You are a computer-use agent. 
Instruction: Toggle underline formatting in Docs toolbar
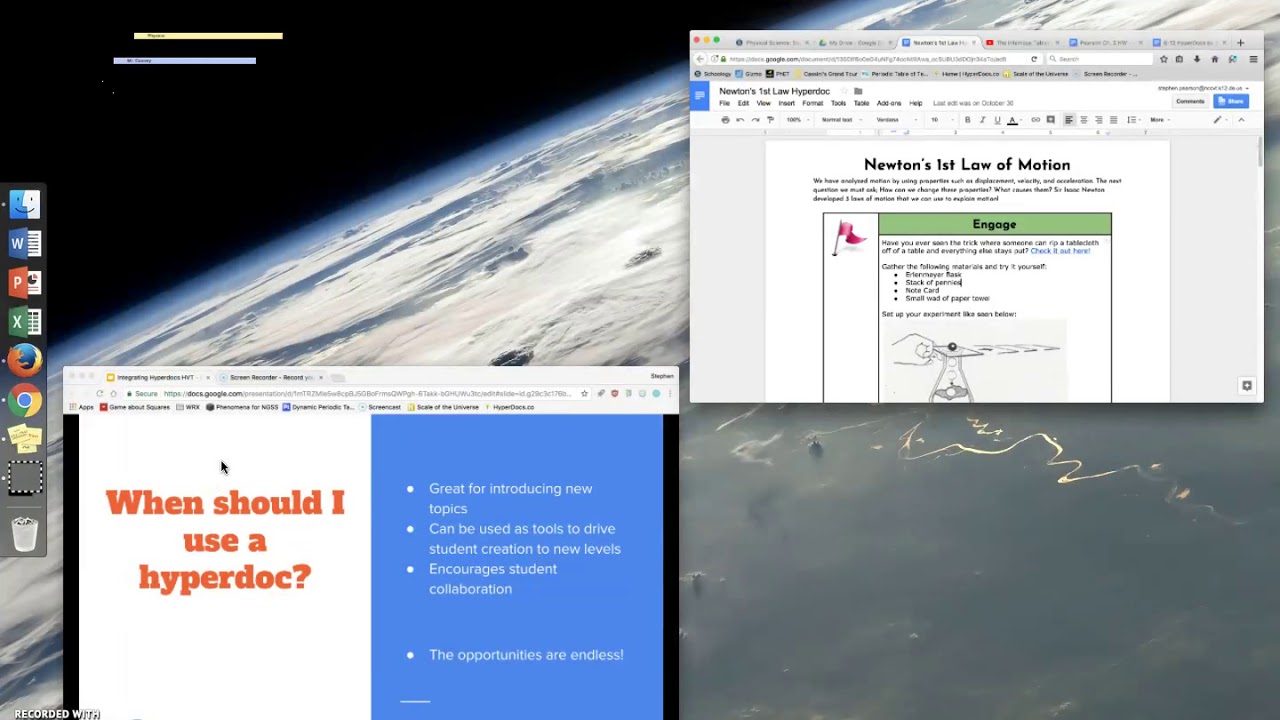pos(997,120)
